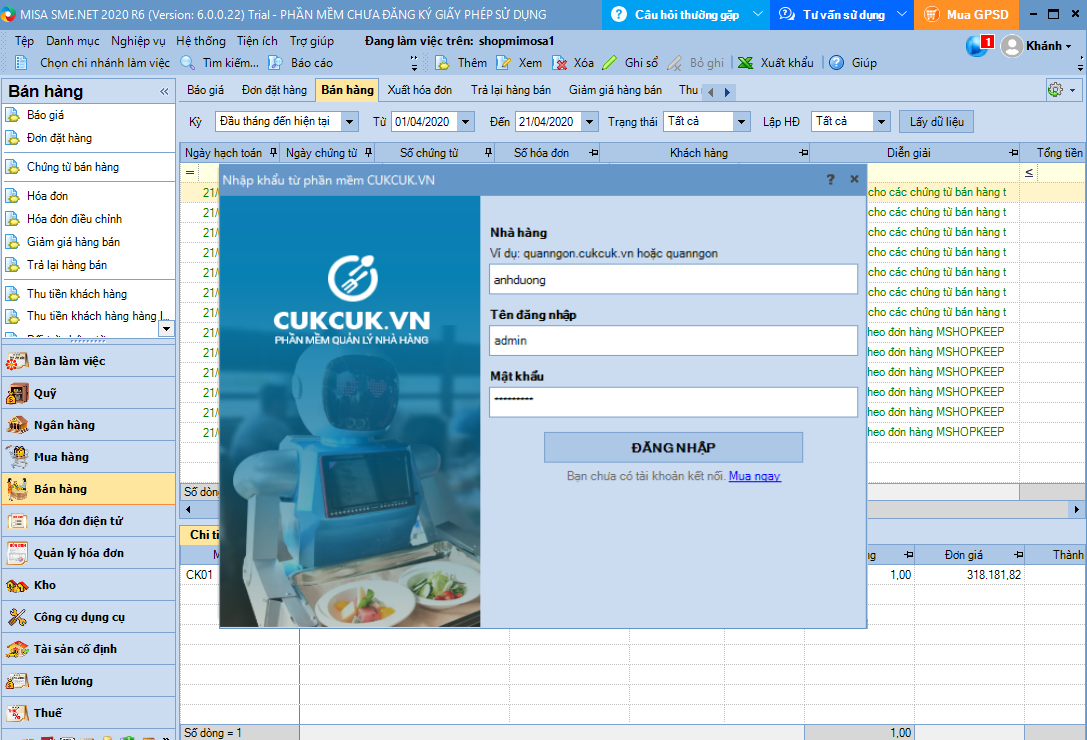Open the Giúp help icon in toolbar

(837, 63)
